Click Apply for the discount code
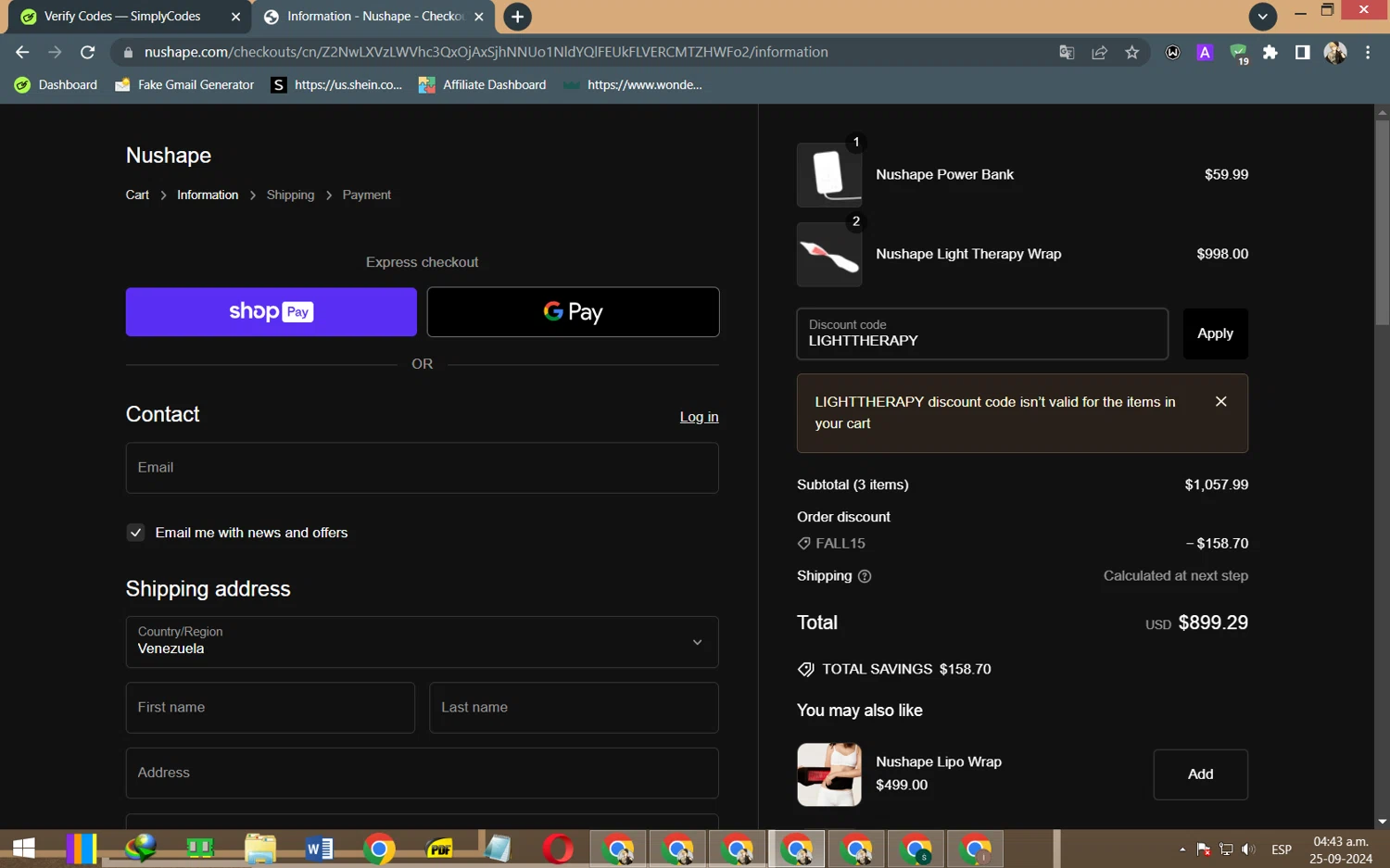This screenshot has width=1390, height=868. [x=1216, y=333]
